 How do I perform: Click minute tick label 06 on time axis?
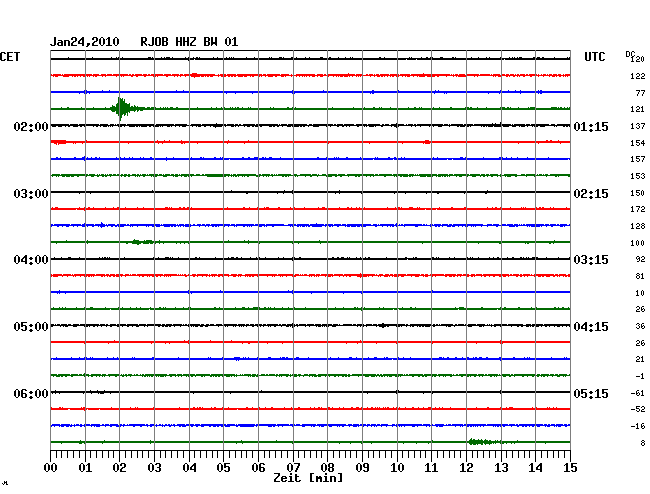pos(258,468)
